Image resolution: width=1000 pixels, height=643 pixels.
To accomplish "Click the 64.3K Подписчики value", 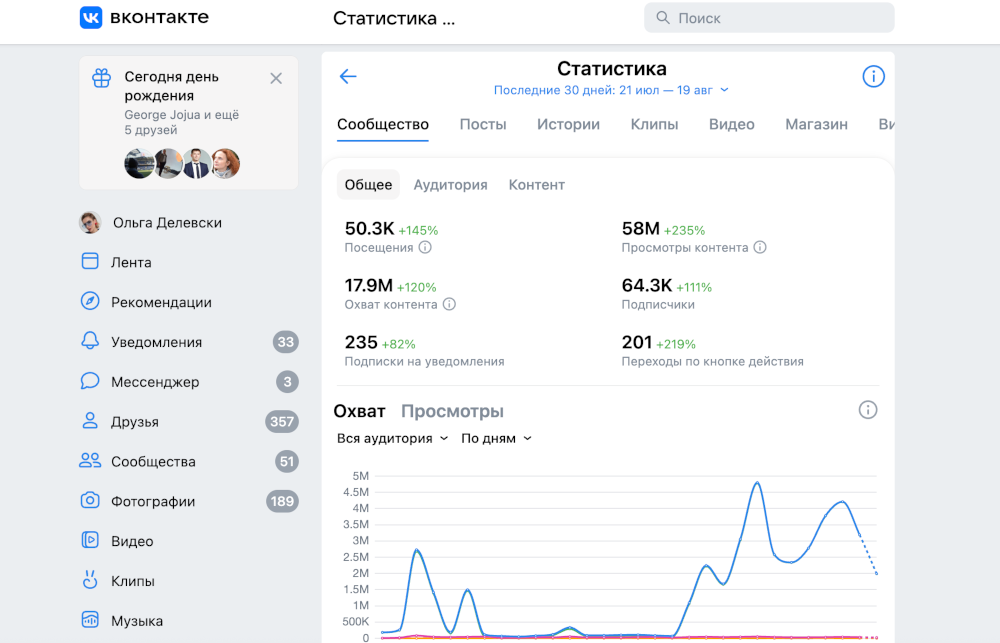I will (x=647, y=285).
